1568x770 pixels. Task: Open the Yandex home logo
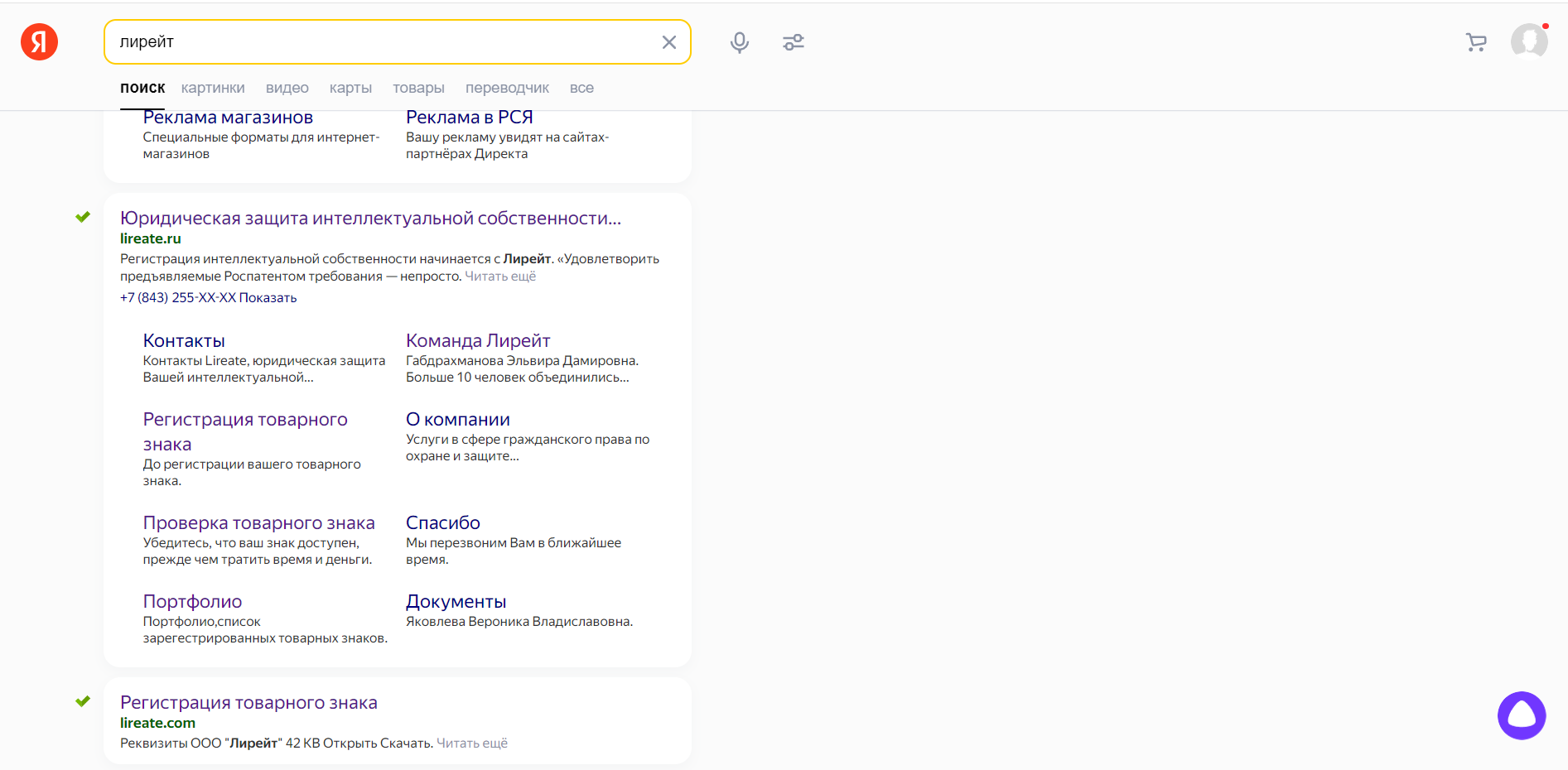(39, 42)
